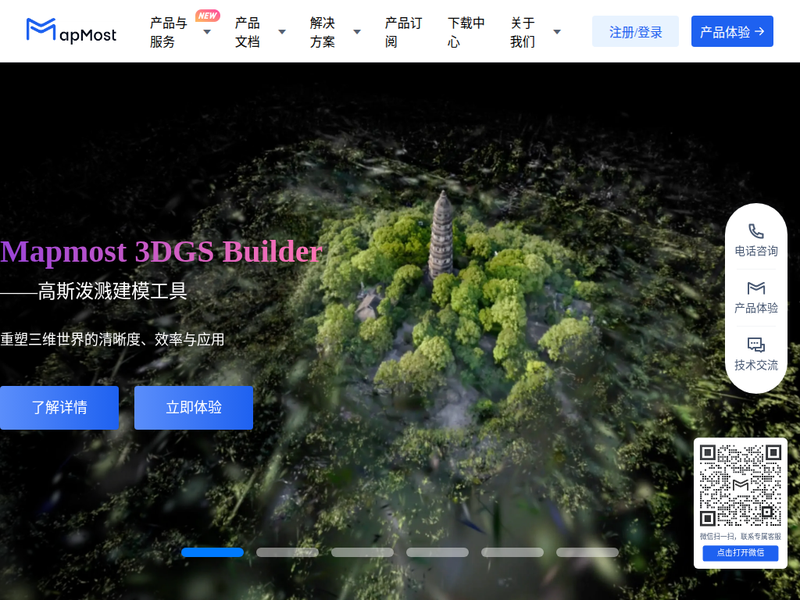Click the blue 产品体验 header button
Viewport: 800px width, 600px height.
[732, 32]
